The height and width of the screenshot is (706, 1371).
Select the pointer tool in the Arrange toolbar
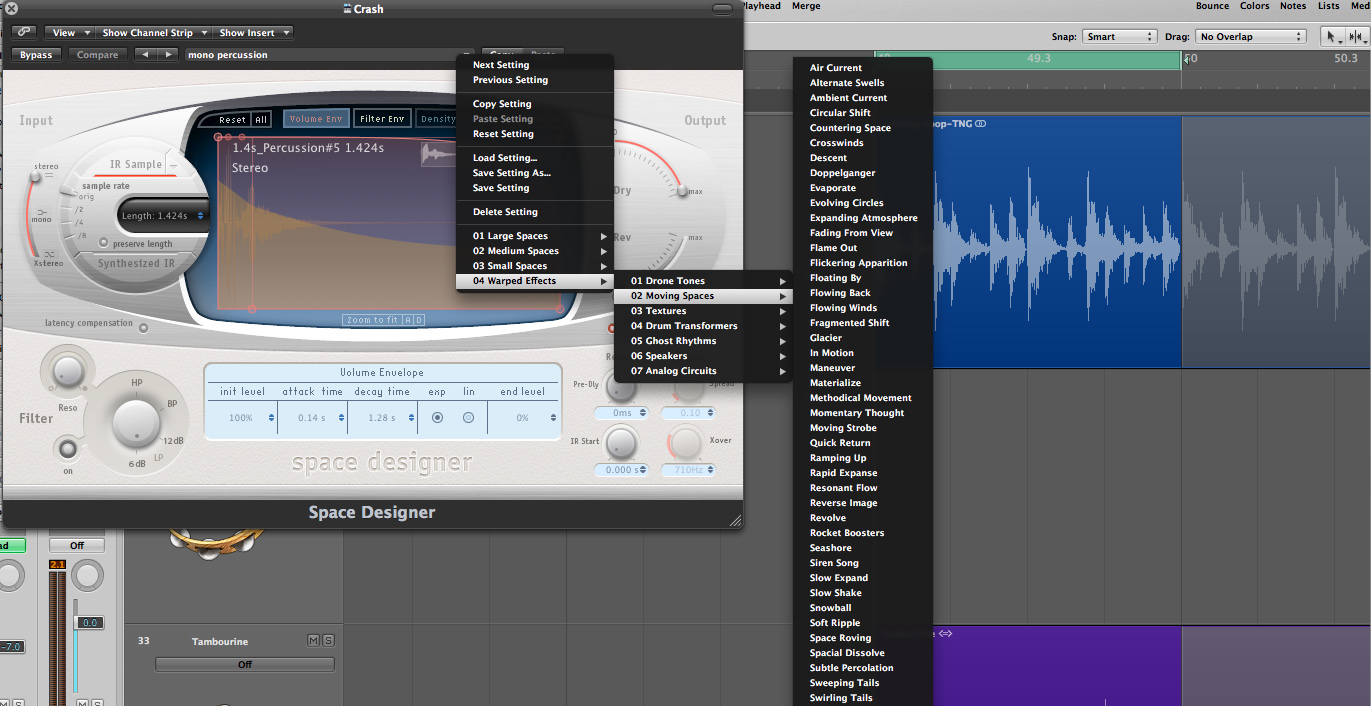point(1333,36)
